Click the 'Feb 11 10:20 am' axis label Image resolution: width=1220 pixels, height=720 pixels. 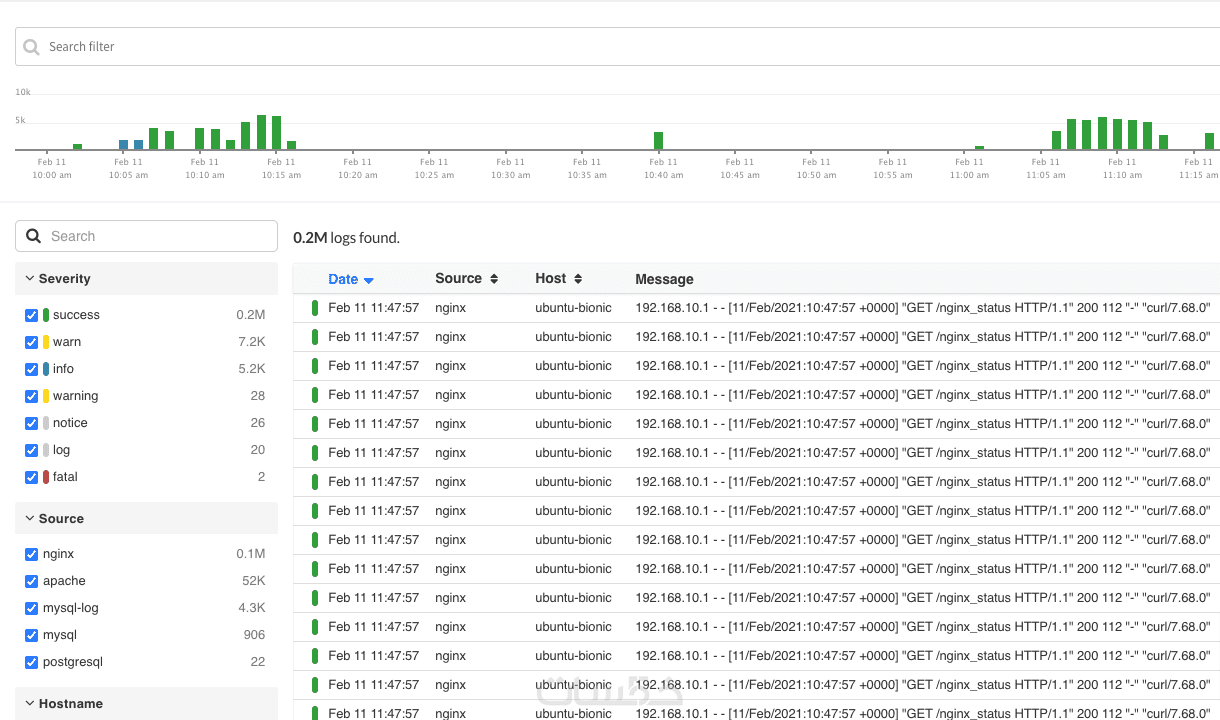pyautogui.click(x=358, y=168)
